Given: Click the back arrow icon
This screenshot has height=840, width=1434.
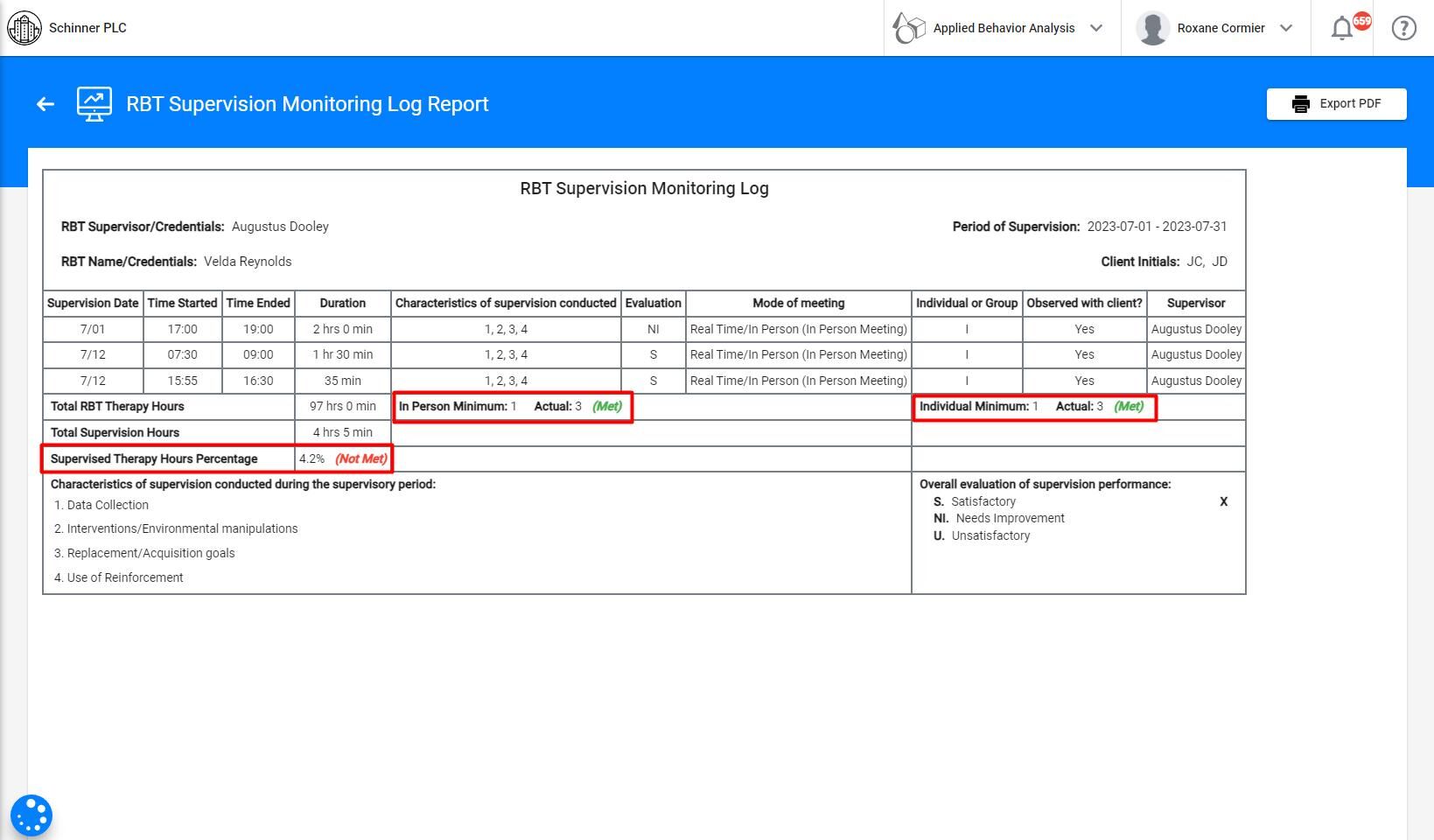Looking at the screenshot, I should point(45,104).
